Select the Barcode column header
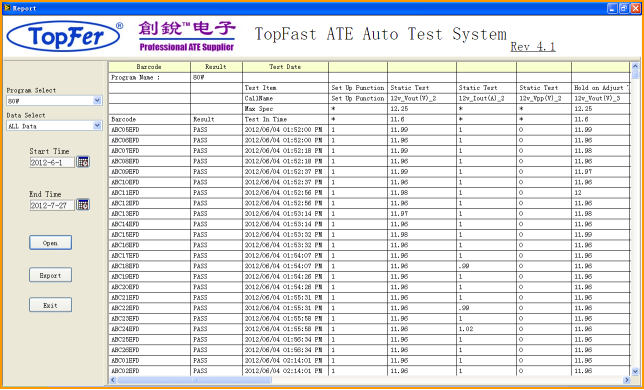Screen dimensions: 644x390 (149, 67)
